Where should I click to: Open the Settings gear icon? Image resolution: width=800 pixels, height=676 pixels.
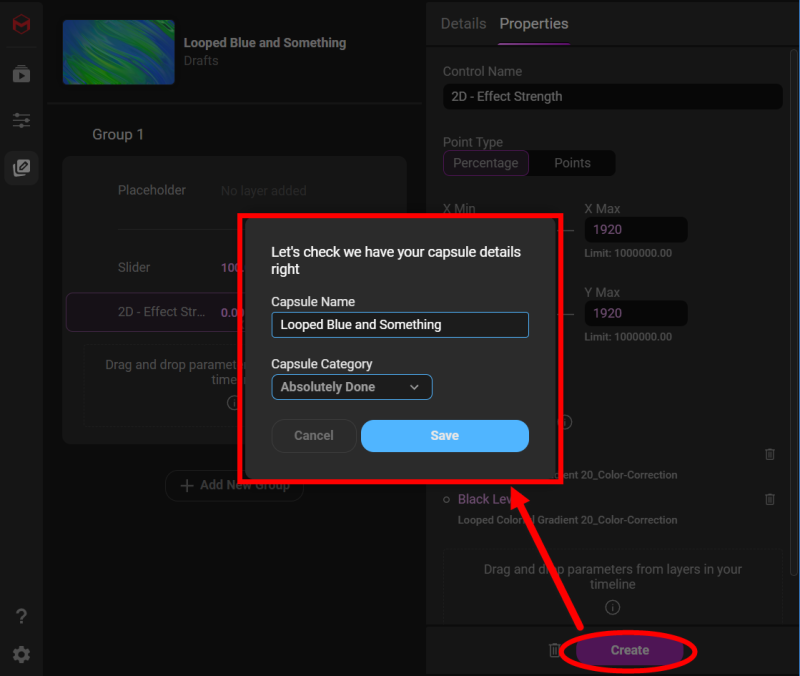click(x=21, y=654)
